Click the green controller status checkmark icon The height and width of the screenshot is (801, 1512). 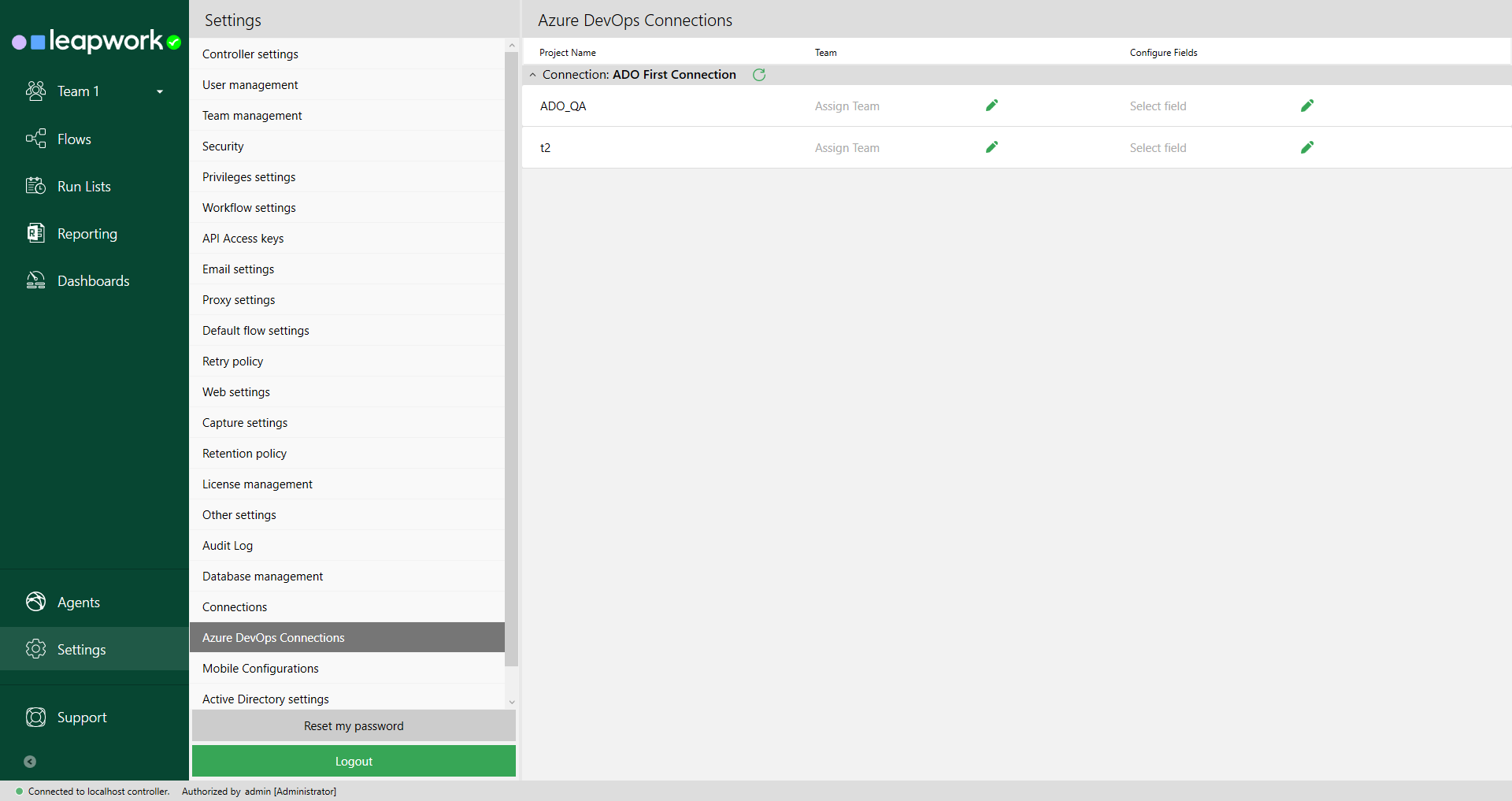point(174,43)
